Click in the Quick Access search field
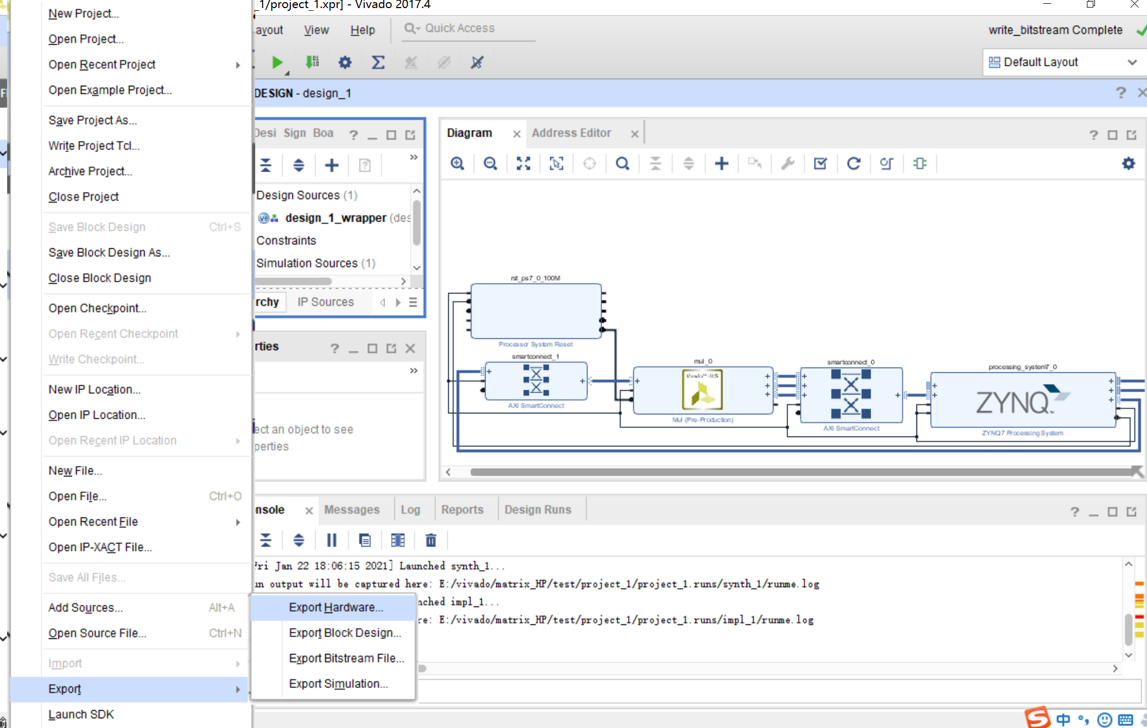The image size is (1147, 728). click(468, 29)
